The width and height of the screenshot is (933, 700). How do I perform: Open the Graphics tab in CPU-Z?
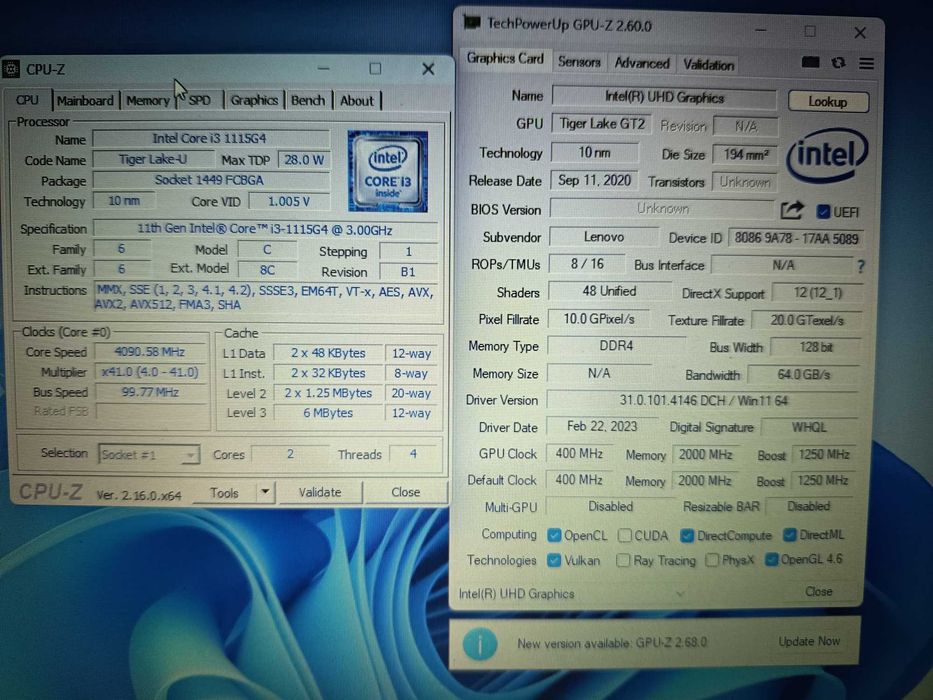pos(254,100)
